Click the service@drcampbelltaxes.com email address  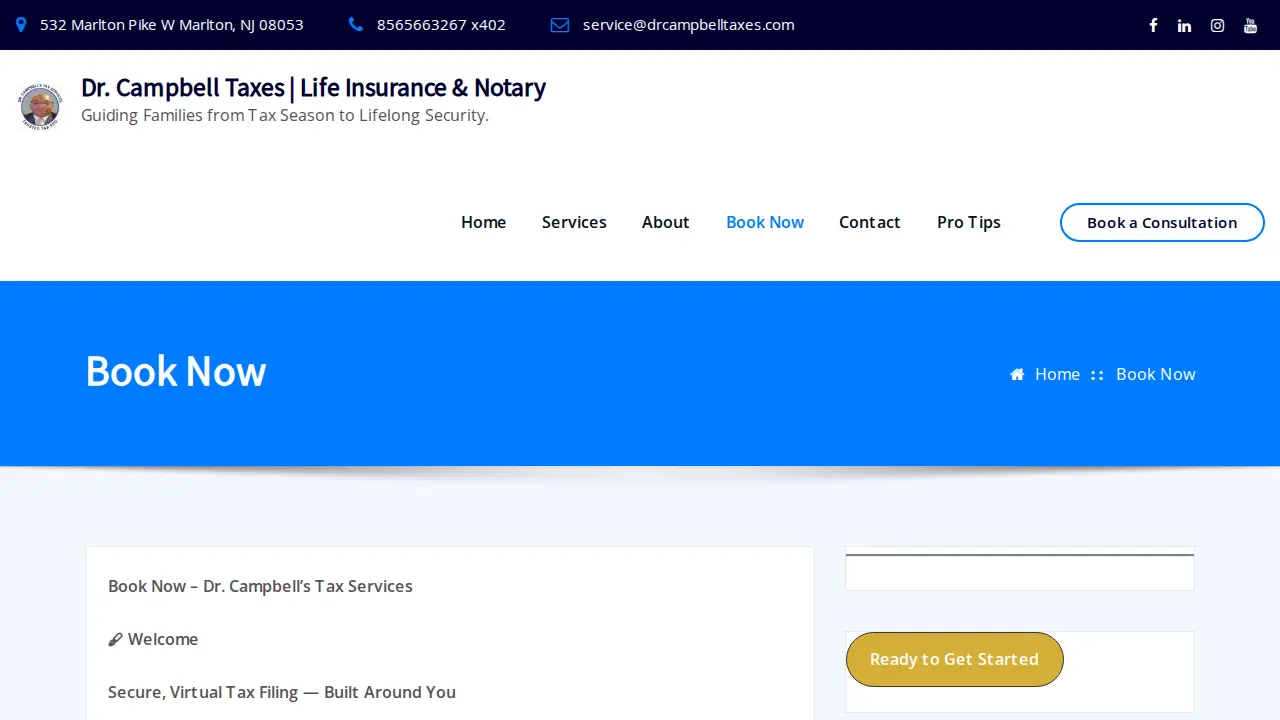tap(689, 25)
